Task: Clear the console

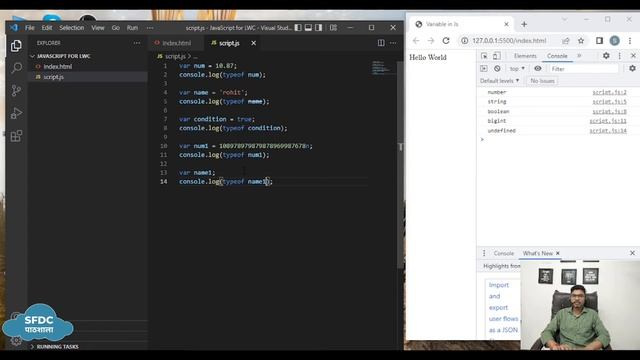Action: coord(497,69)
